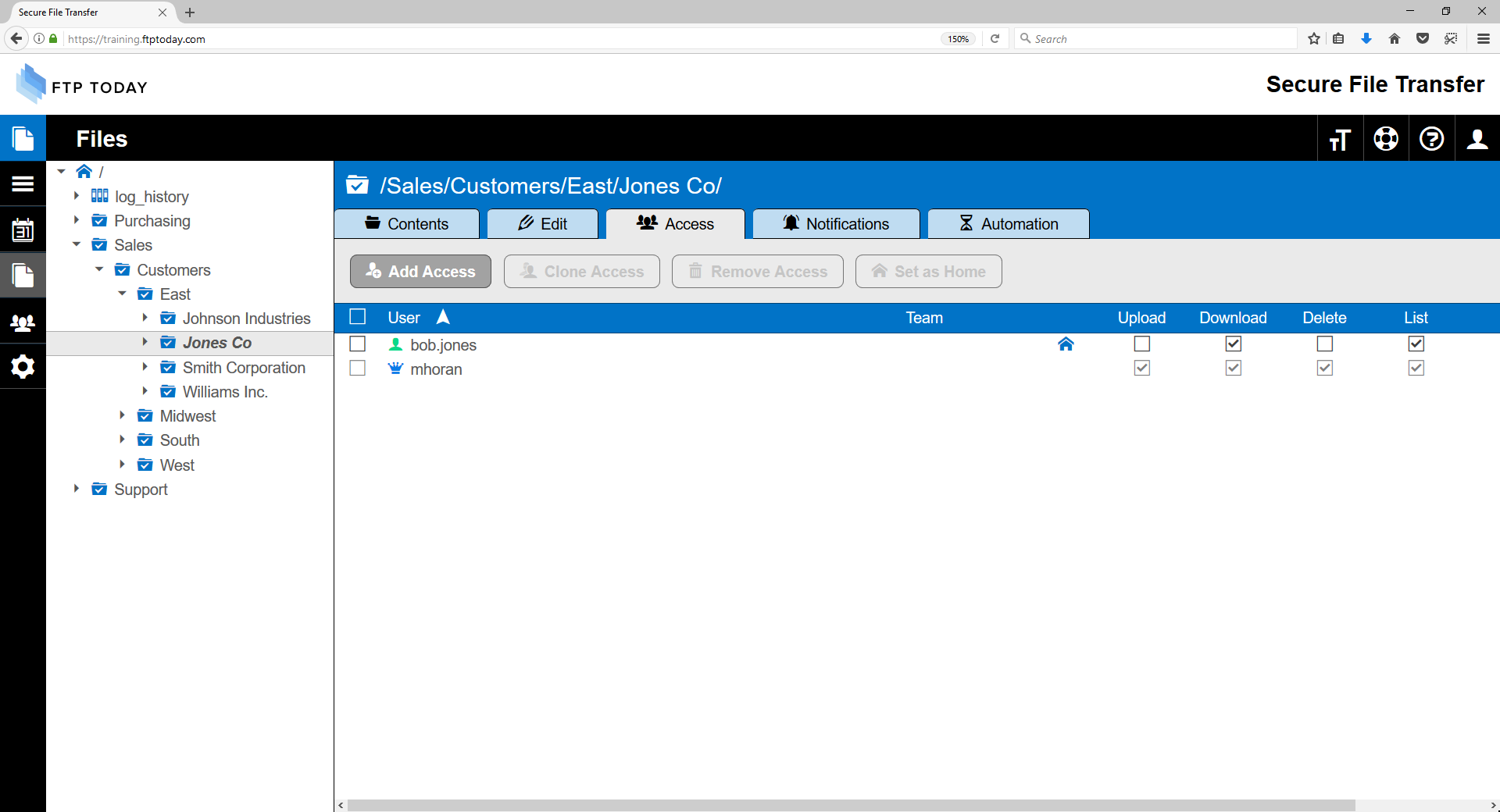This screenshot has width=1500, height=812.
Task: Click the users group icon in sidebar
Action: pos(23,322)
